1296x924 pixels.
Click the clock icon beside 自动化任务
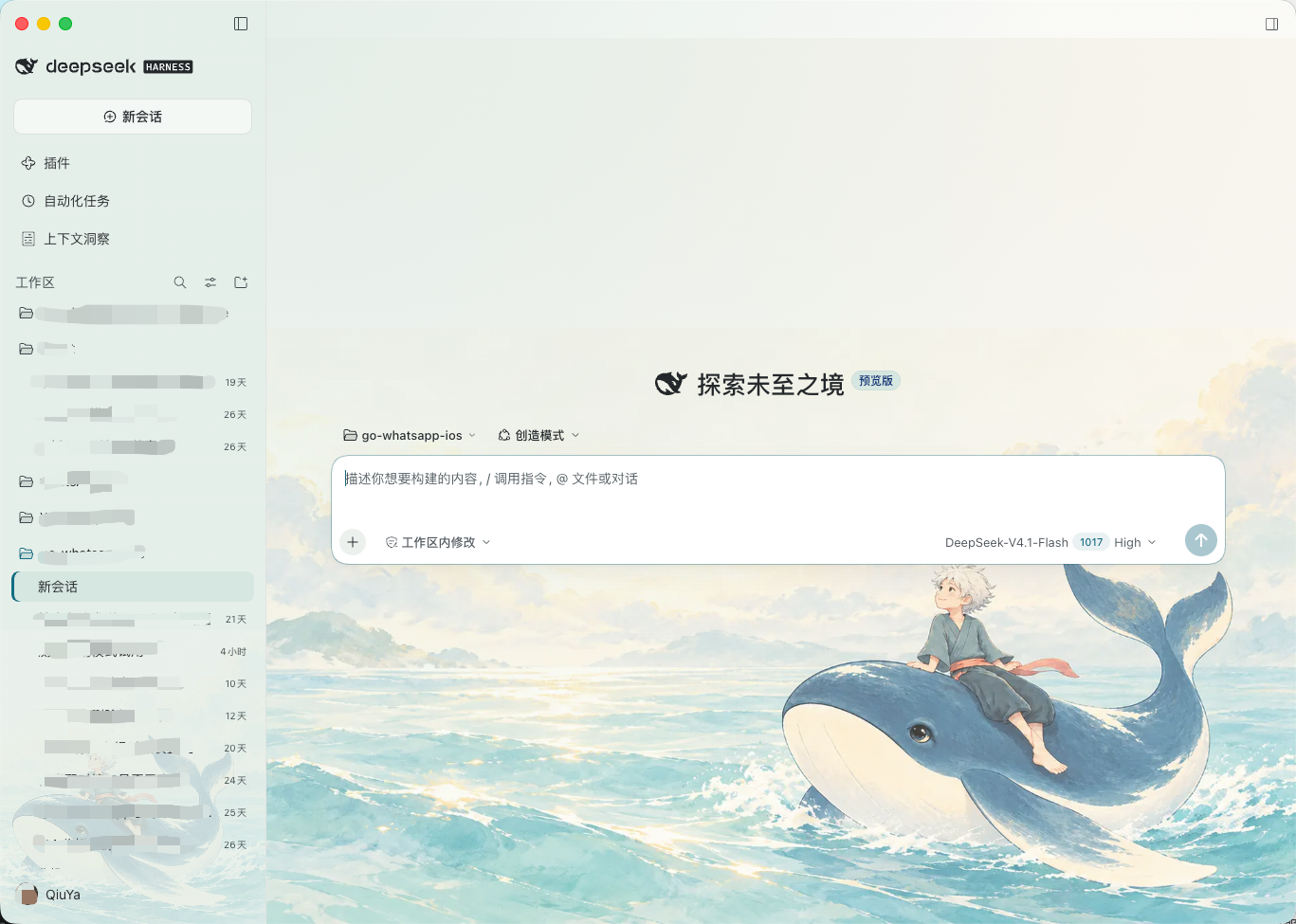point(28,201)
